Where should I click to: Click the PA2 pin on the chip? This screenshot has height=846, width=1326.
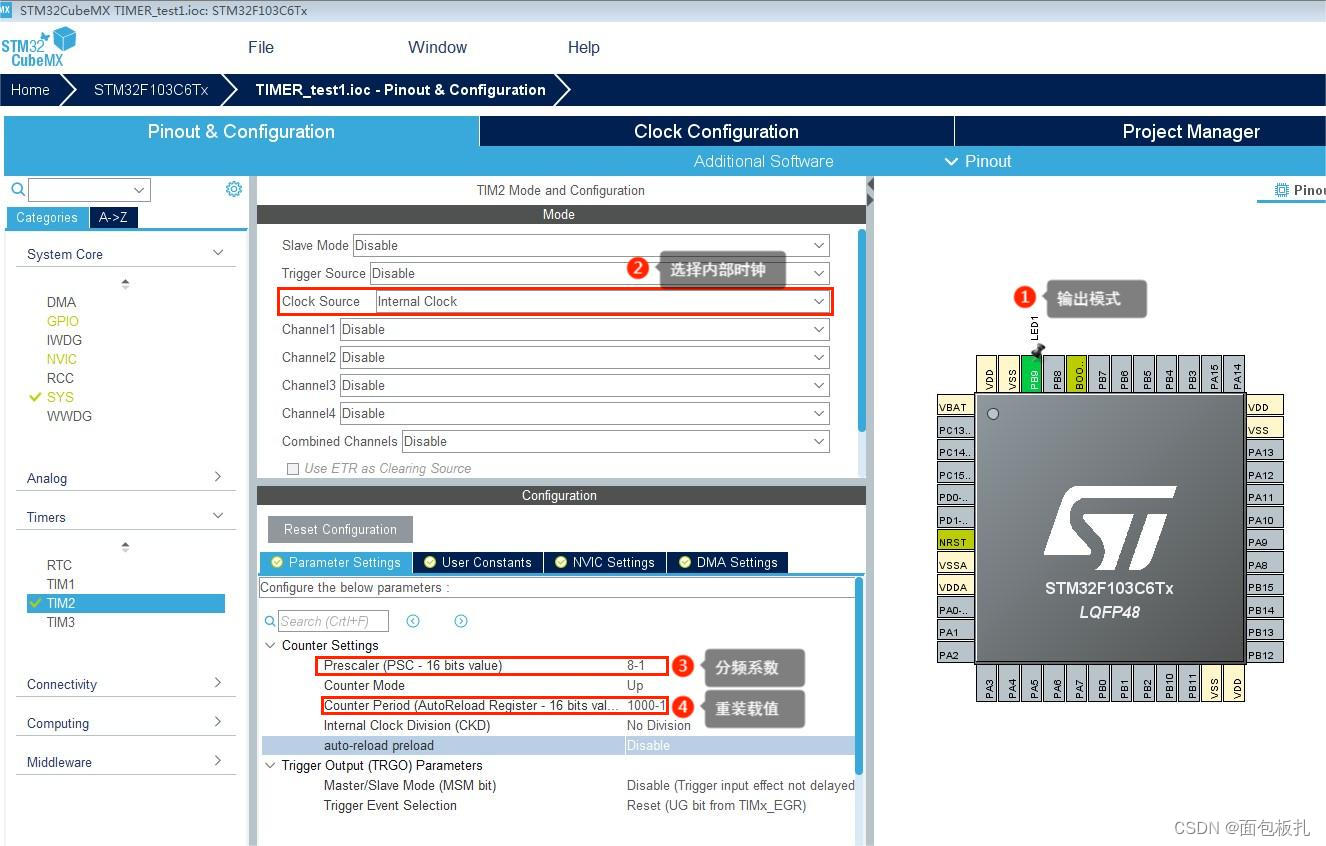click(955, 655)
